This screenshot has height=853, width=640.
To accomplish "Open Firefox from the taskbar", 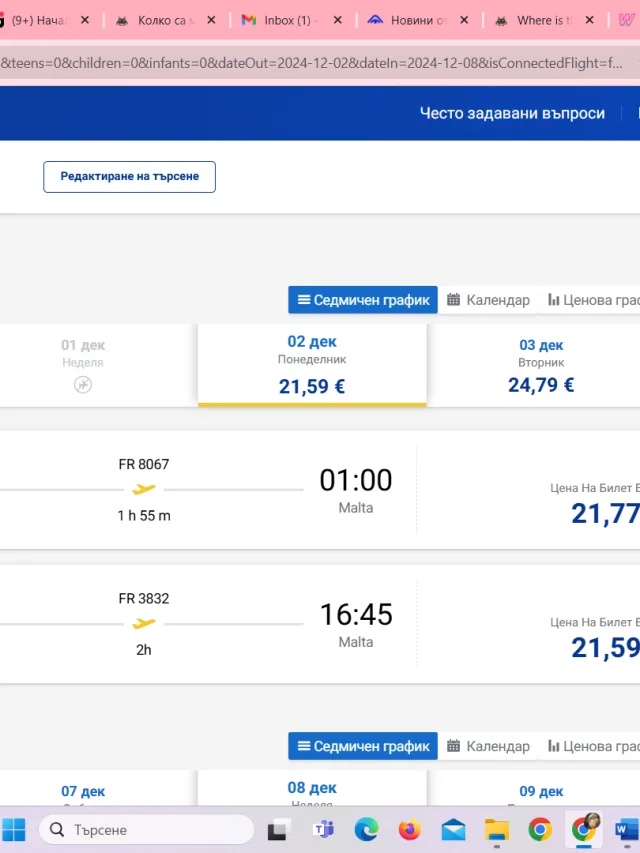I will [x=410, y=830].
